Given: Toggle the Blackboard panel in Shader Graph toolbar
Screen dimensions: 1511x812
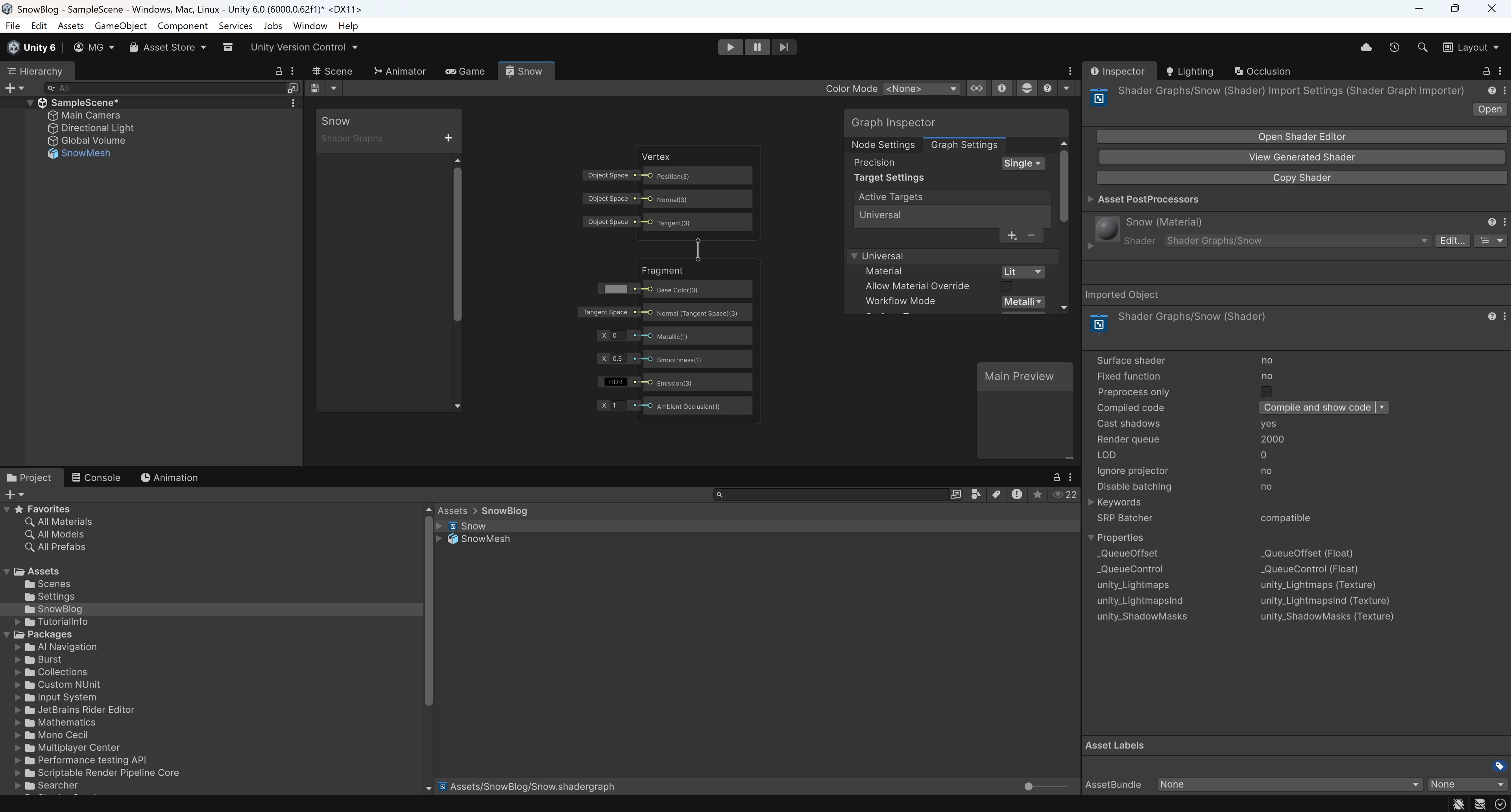Looking at the screenshot, I should pyautogui.click(x=977, y=89).
